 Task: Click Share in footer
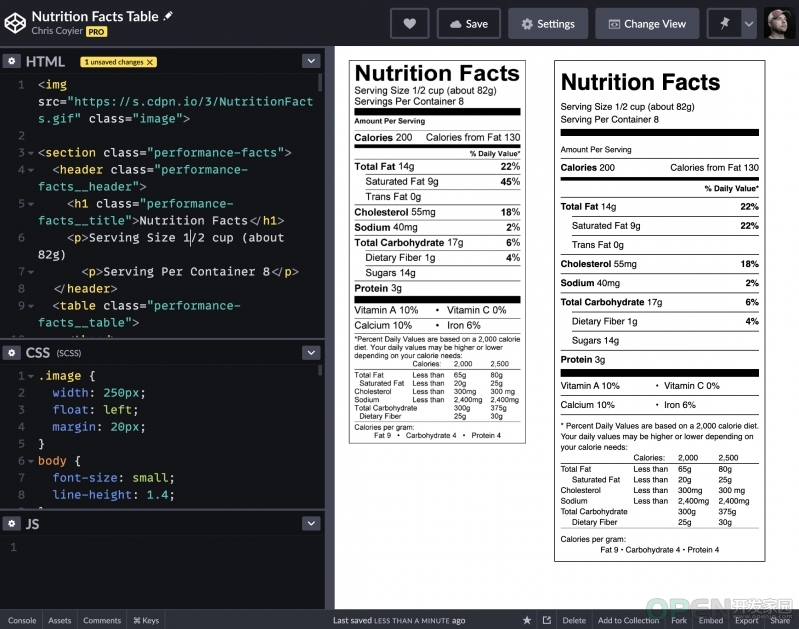pyautogui.click(x=780, y=620)
